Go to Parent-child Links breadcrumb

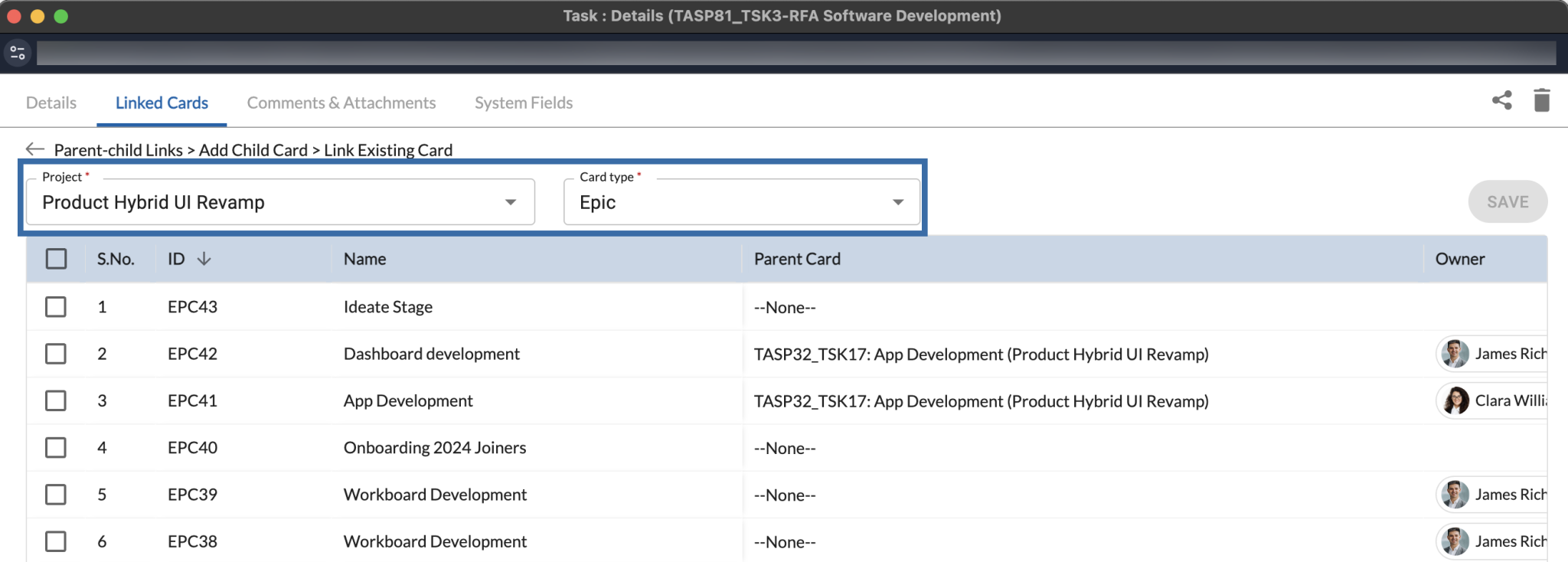119,150
